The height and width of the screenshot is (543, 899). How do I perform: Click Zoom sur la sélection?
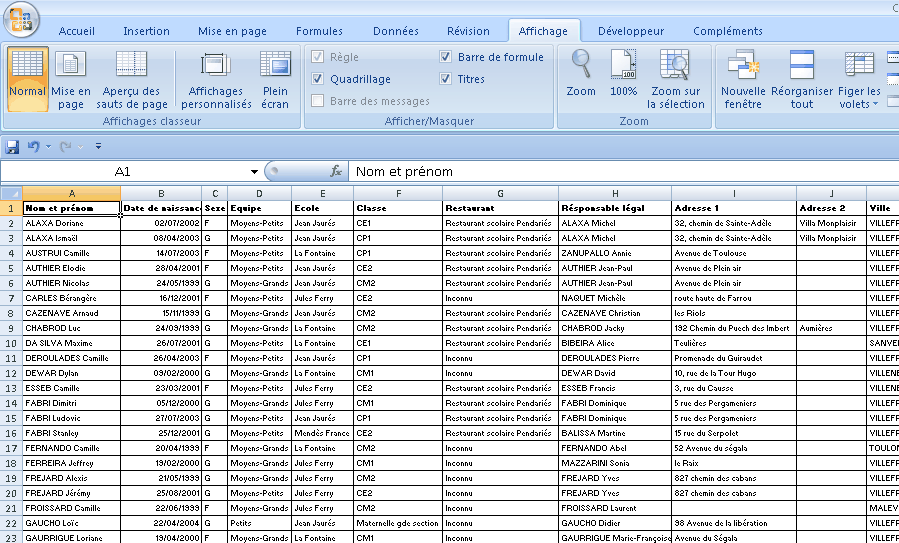coord(676,78)
